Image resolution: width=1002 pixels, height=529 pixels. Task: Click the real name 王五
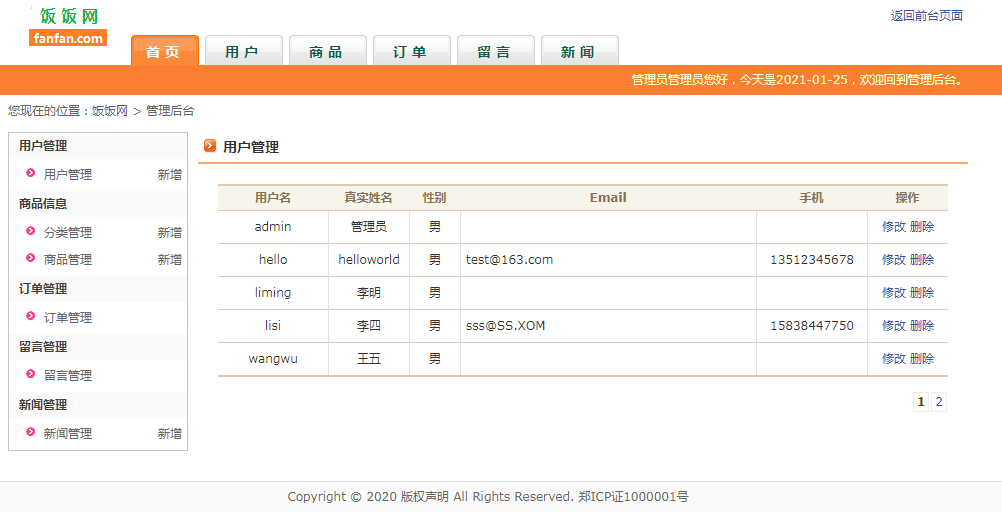click(369, 359)
